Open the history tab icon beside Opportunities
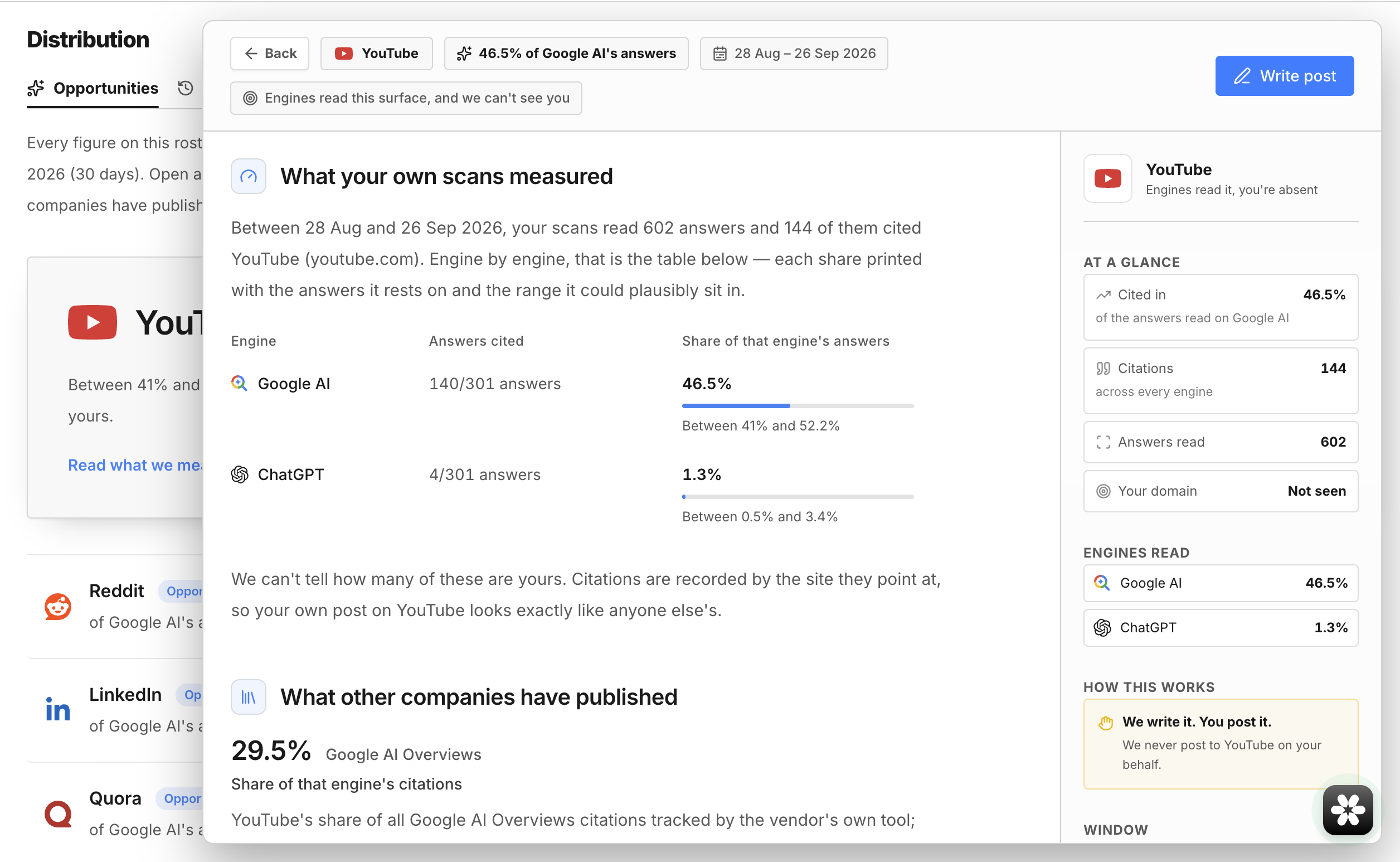 185,88
